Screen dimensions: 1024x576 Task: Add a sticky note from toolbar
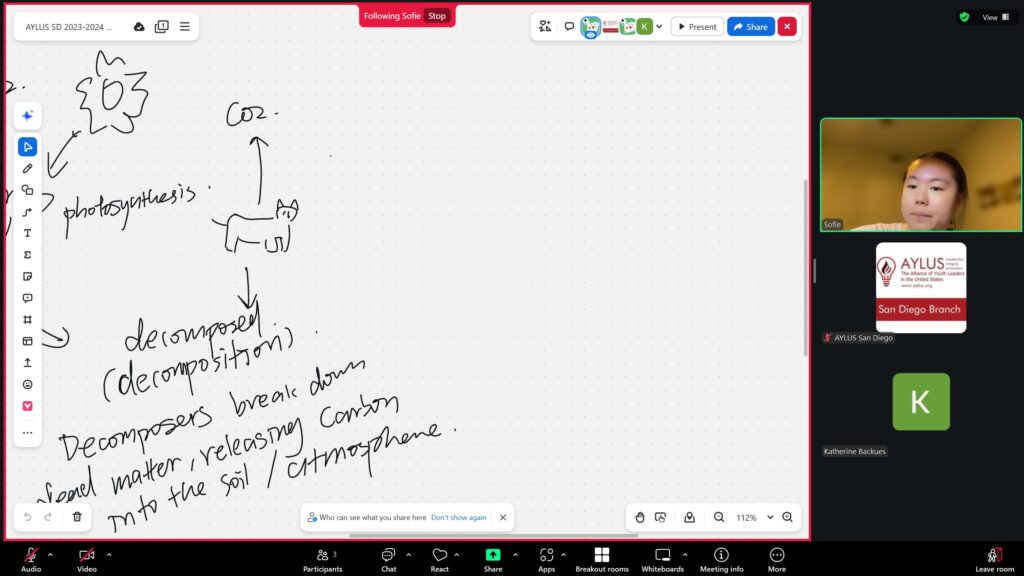(x=27, y=276)
